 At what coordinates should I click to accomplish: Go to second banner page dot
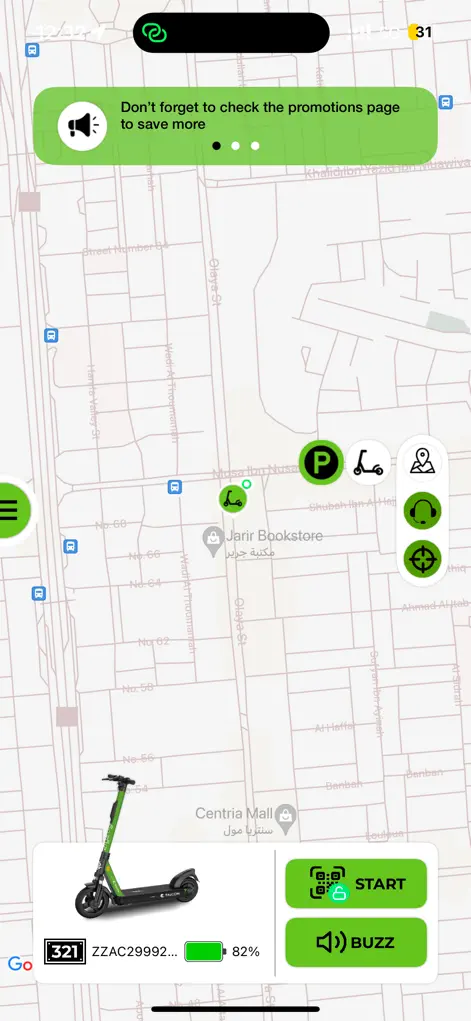pos(236,146)
